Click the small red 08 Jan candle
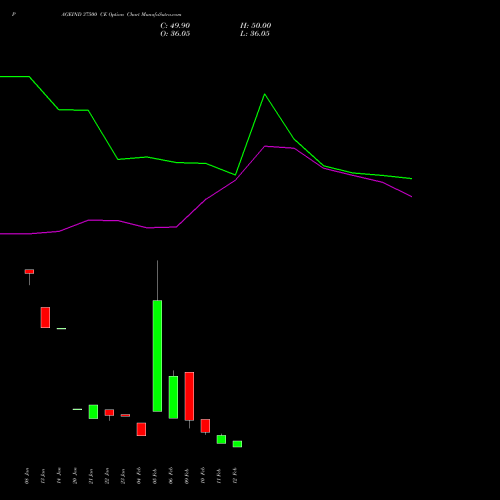The image size is (500, 500). 29,271
